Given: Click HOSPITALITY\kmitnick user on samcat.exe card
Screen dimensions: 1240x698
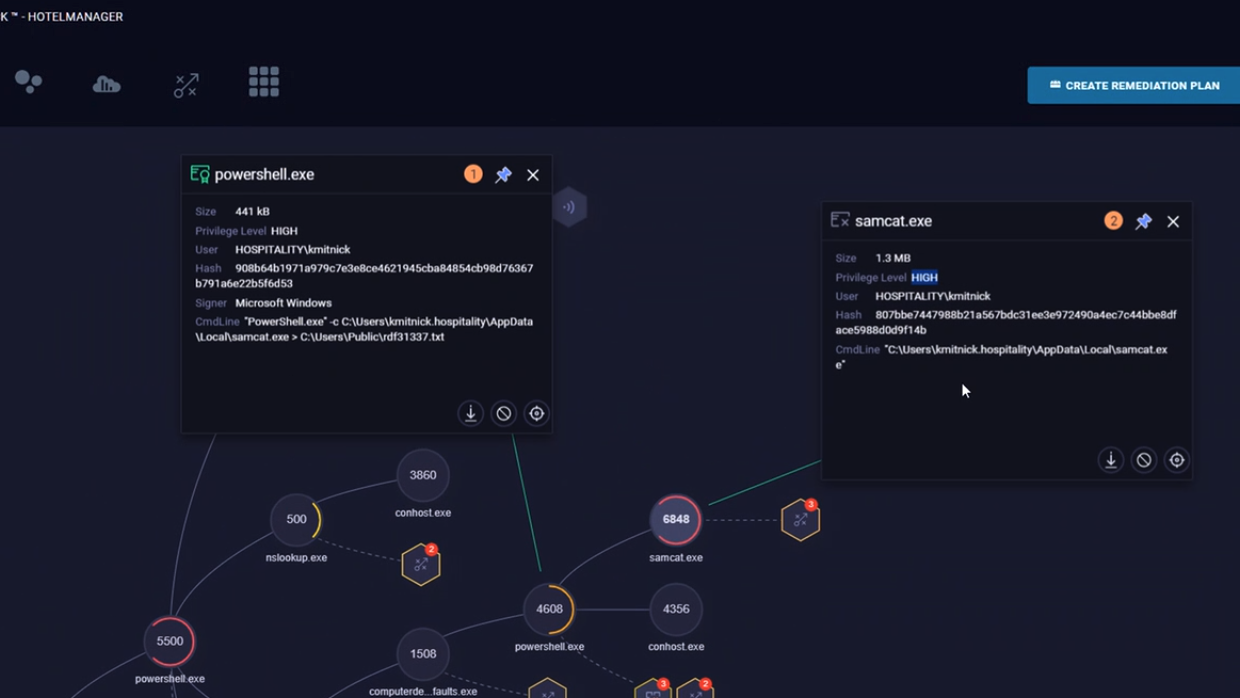Looking at the screenshot, I should tap(933, 296).
